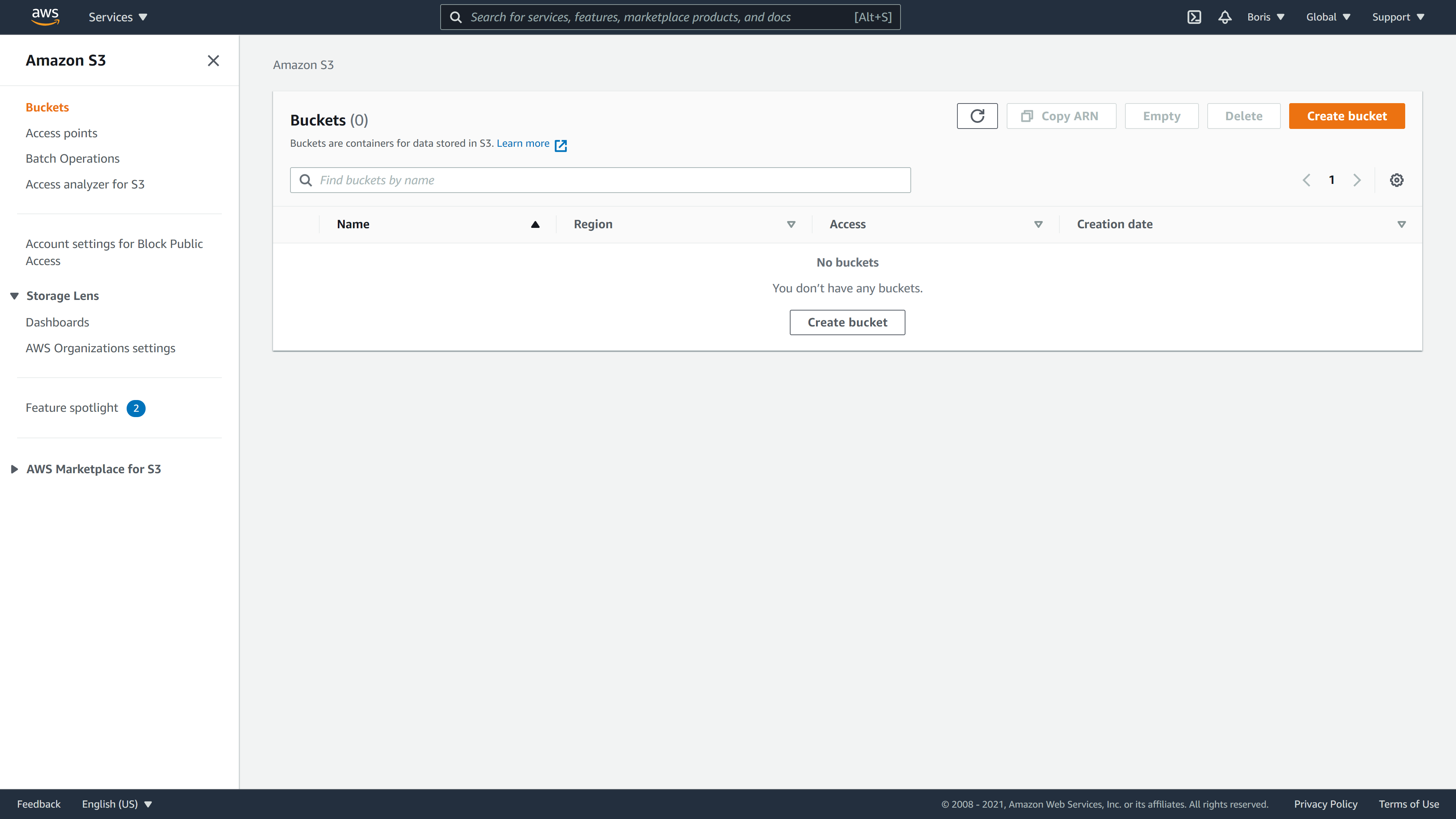This screenshot has height=819, width=1456.
Task: Sort buckets by Name ascending arrow
Action: pyautogui.click(x=535, y=224)
